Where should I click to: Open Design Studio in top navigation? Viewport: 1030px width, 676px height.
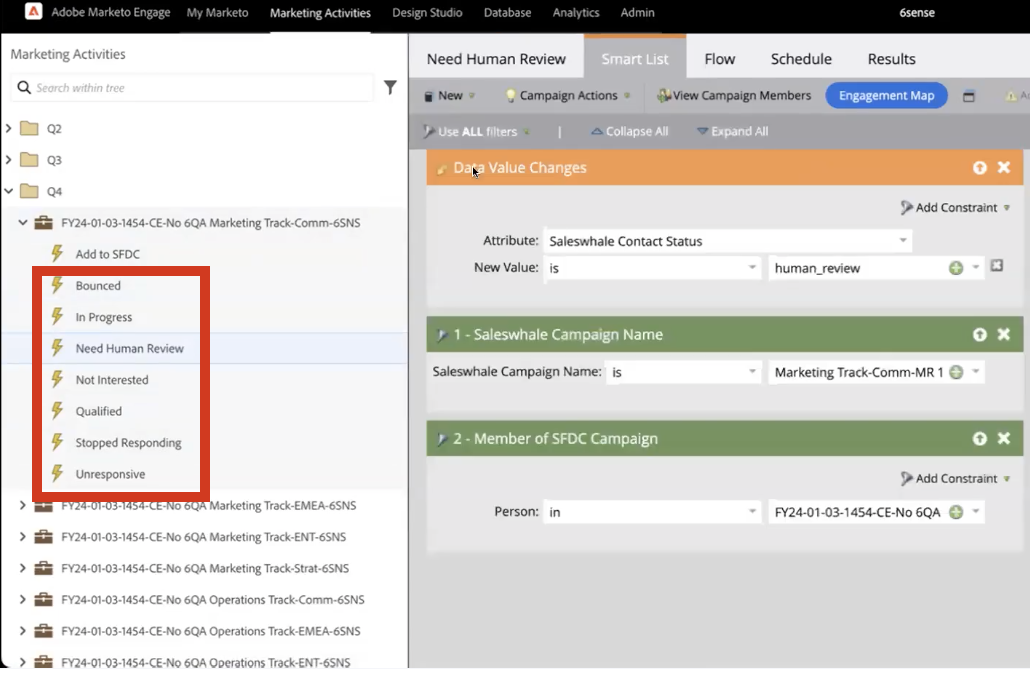[x=427, y=12]
